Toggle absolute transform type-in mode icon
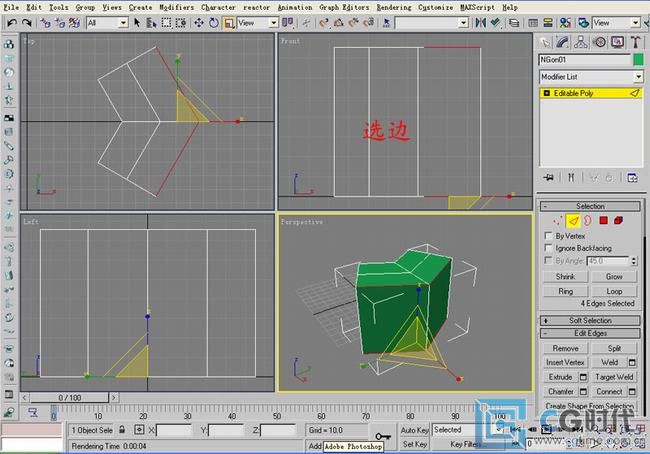The image size is (650, 454). tap(139, 430)
